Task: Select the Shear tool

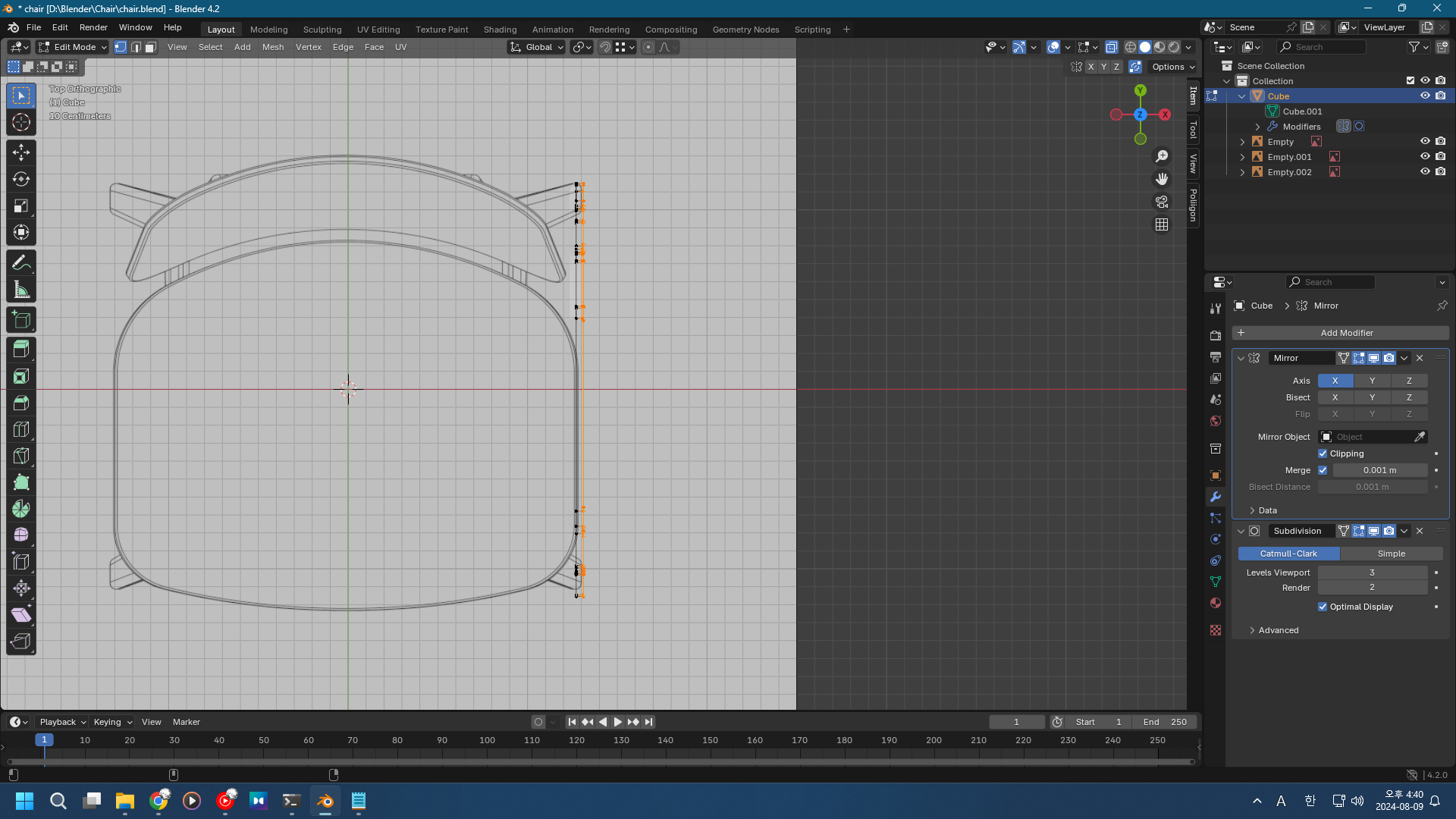Action: (21, 615)
